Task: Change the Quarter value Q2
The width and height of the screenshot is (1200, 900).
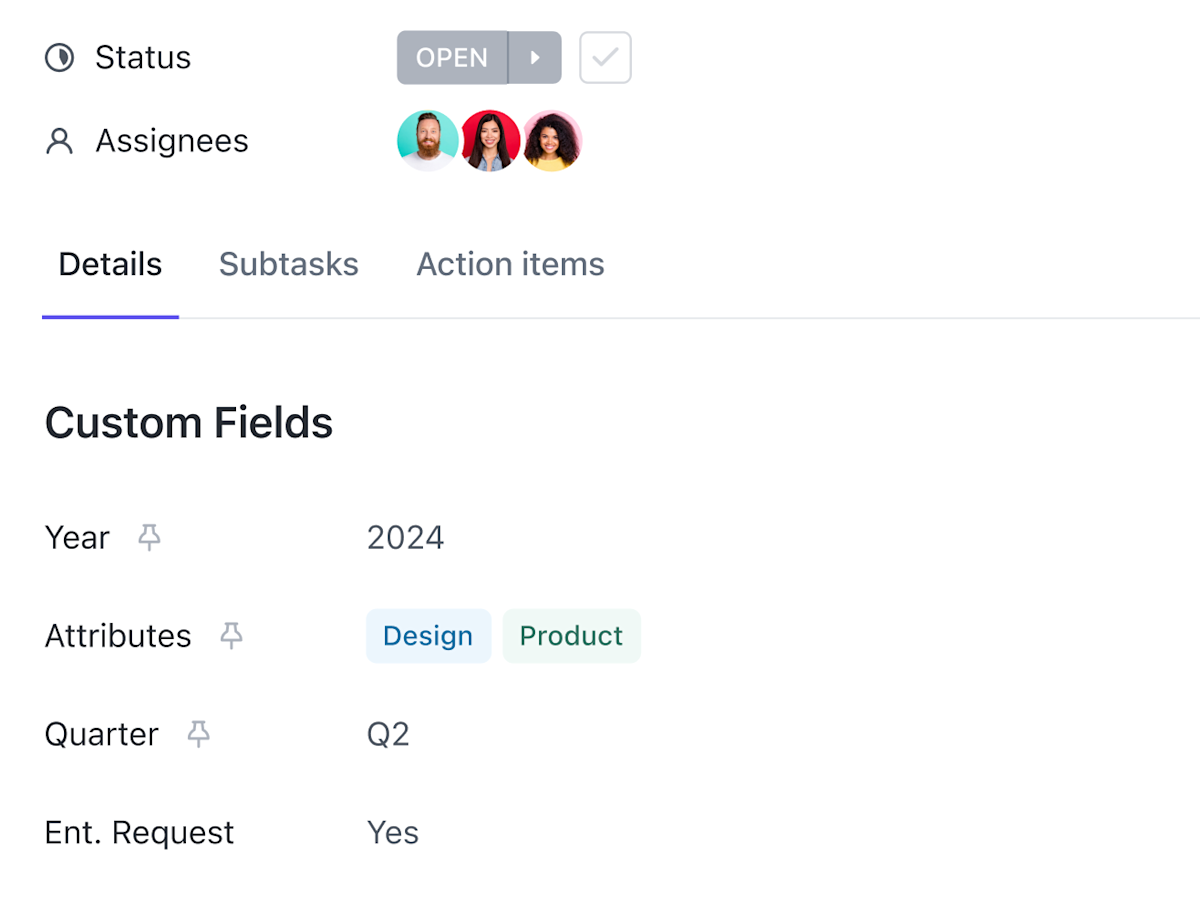Action: 388,735
